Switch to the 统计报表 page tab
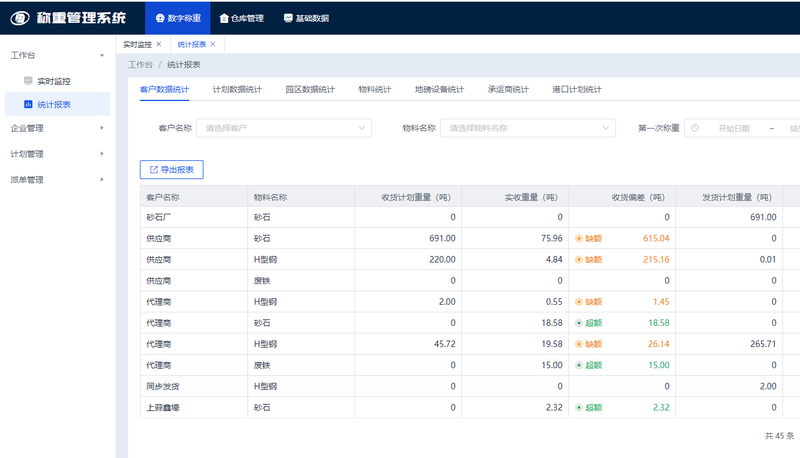Image resolution: width=800 pixels, height=458 pixels. 191,44
